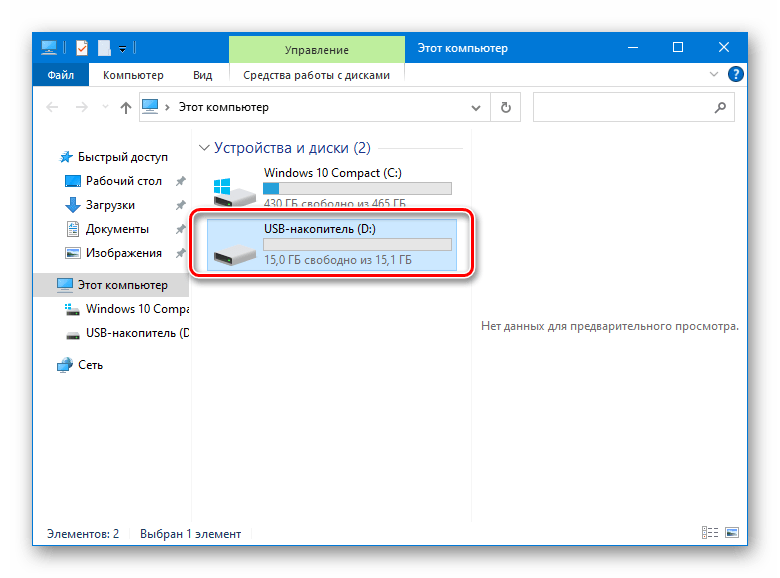This screenshot has width=780, height=578.
Task: Select the Windows 10 Compact (C:) drive icon
Action: pyautogui.click(x=235, y=188)
